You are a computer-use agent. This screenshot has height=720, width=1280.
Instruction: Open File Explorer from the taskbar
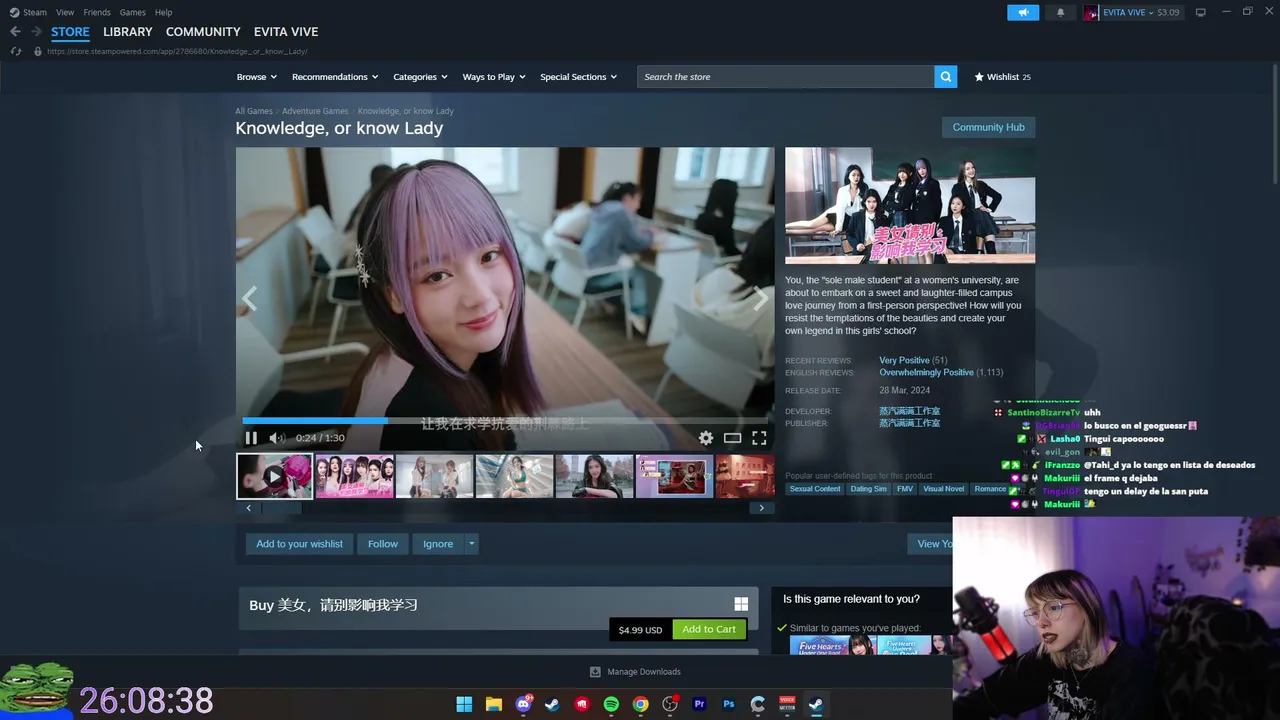pos(493,704)
